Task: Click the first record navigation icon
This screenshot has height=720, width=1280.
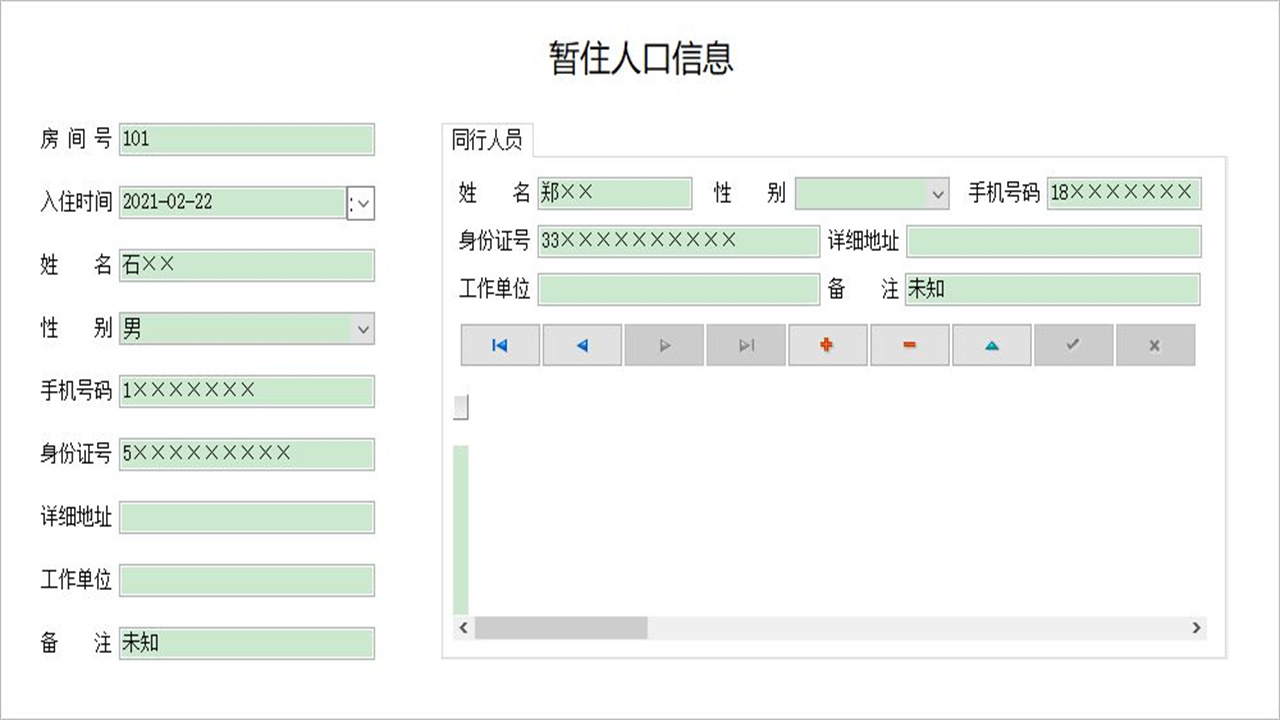Action: pyautogui.click(x=499, y=345)
